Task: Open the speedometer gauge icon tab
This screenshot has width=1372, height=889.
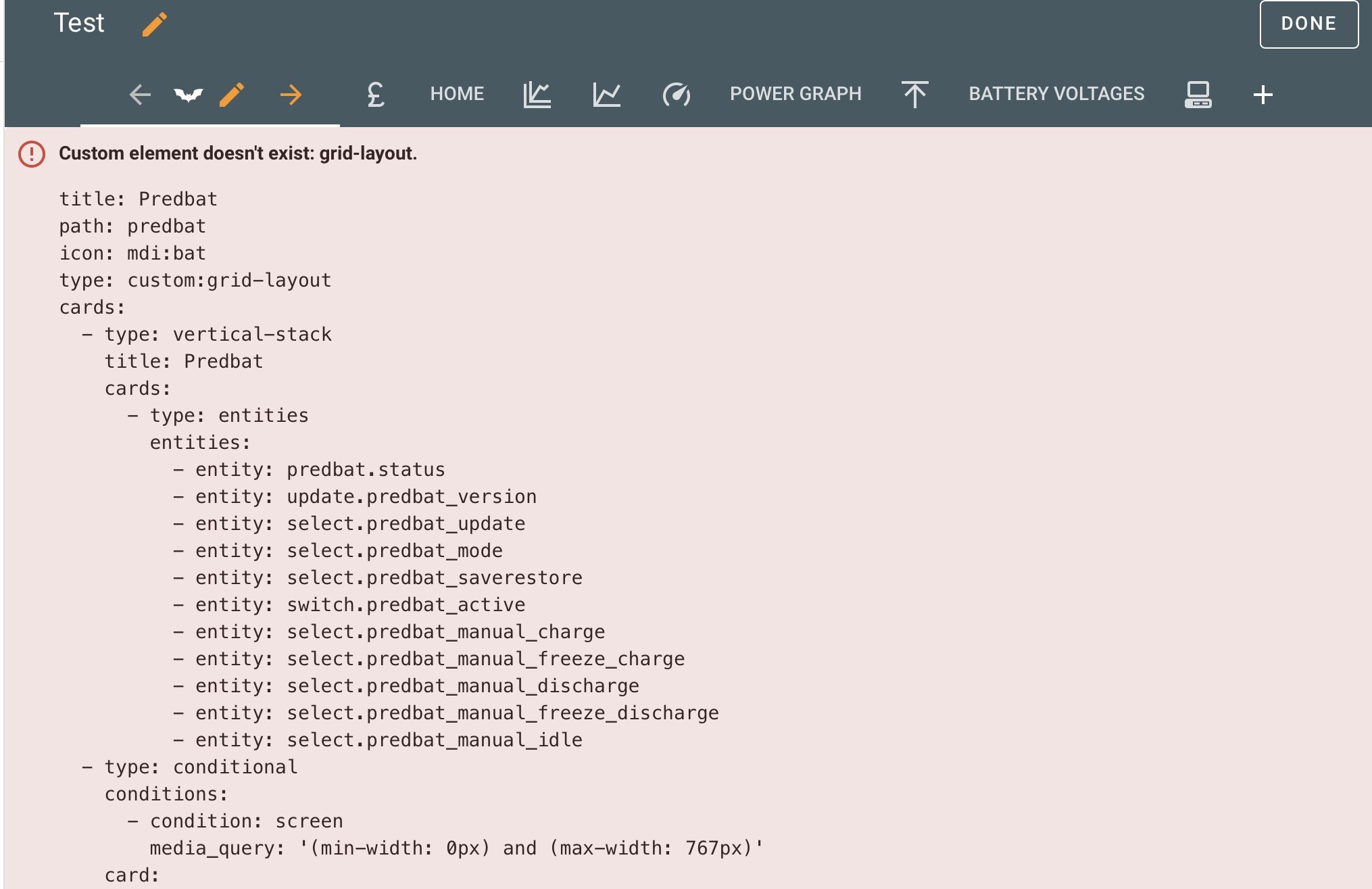Action: tap(676, 95)
